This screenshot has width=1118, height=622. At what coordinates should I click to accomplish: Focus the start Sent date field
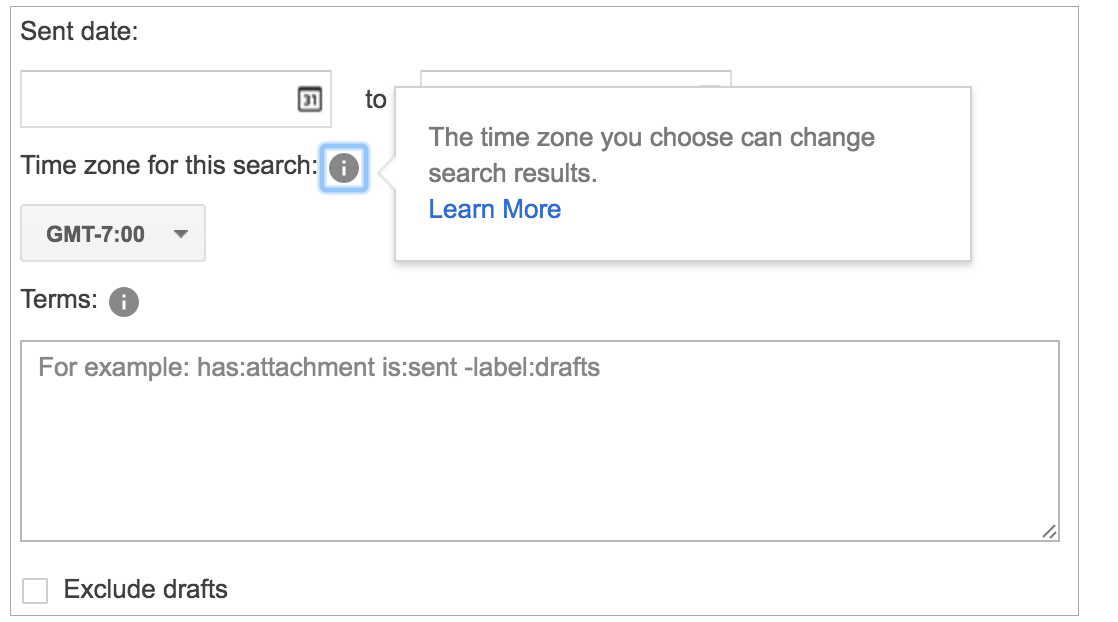point(155,99)
